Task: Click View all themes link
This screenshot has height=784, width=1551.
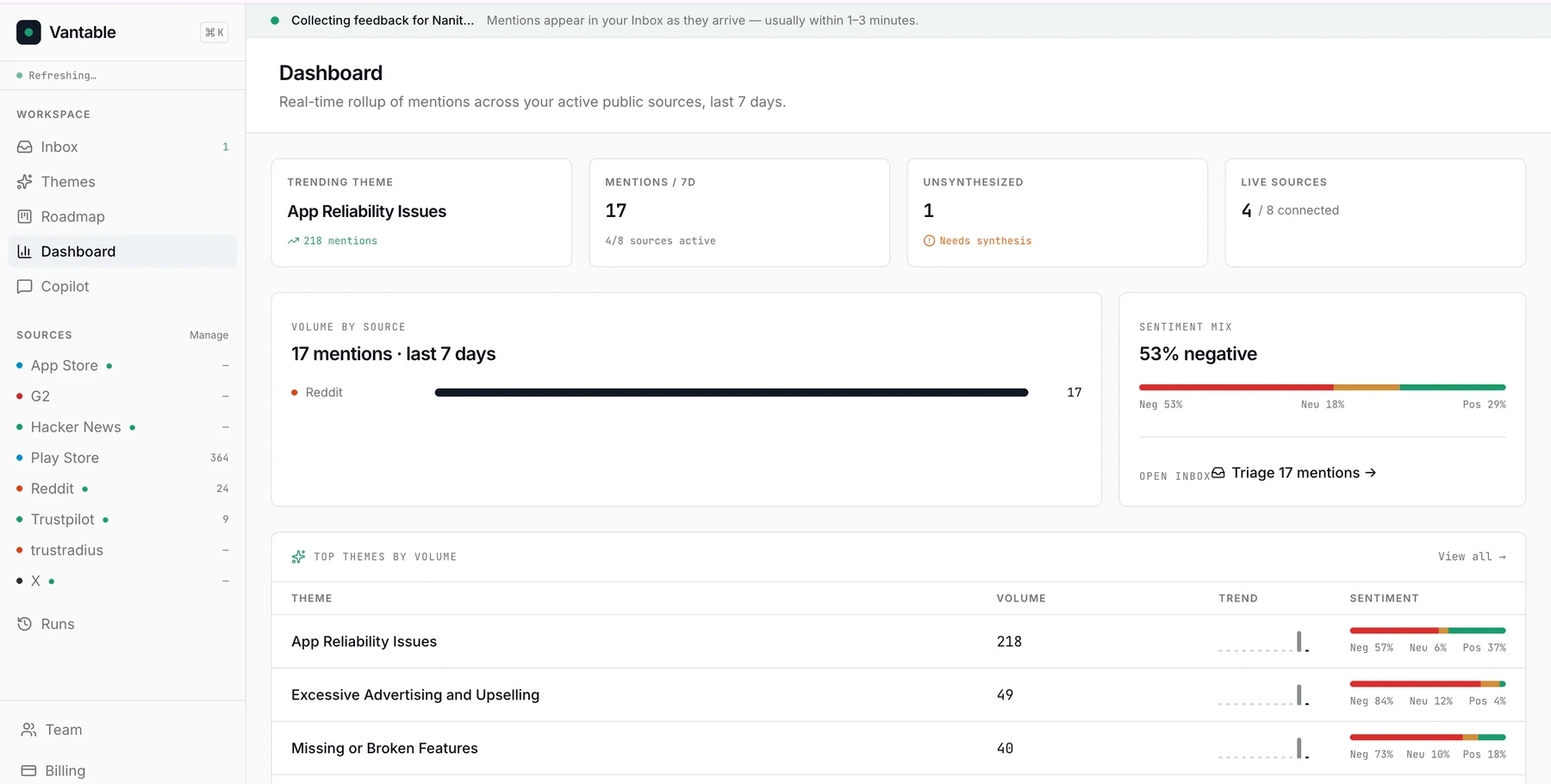Action: (1472, 557)
